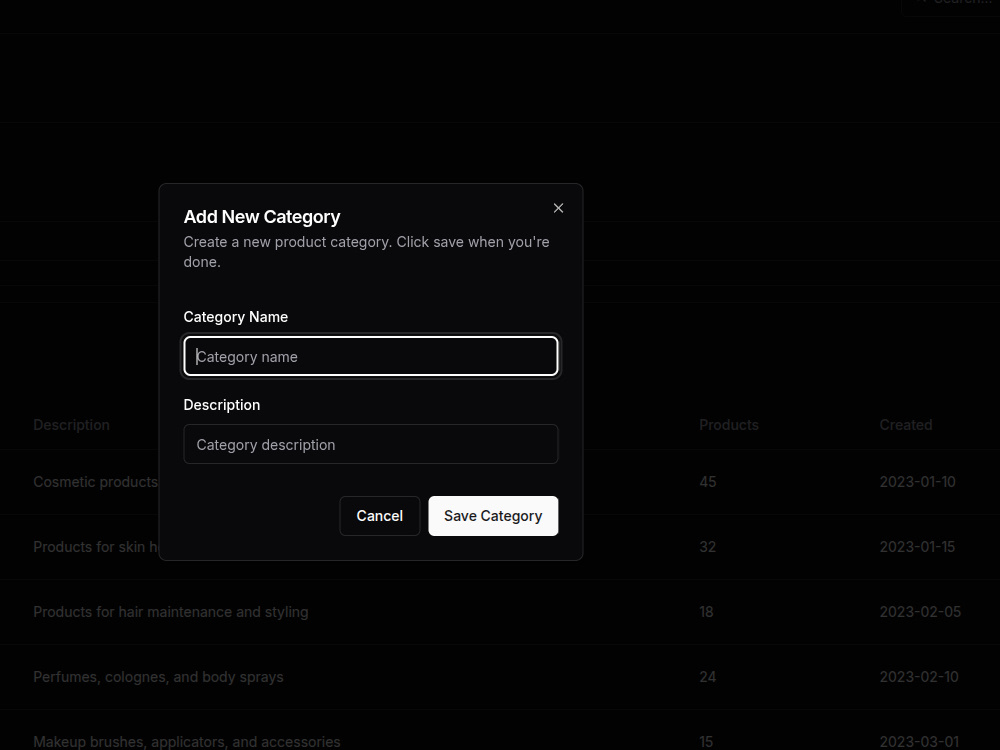Select the Description column header

(71, 425)
